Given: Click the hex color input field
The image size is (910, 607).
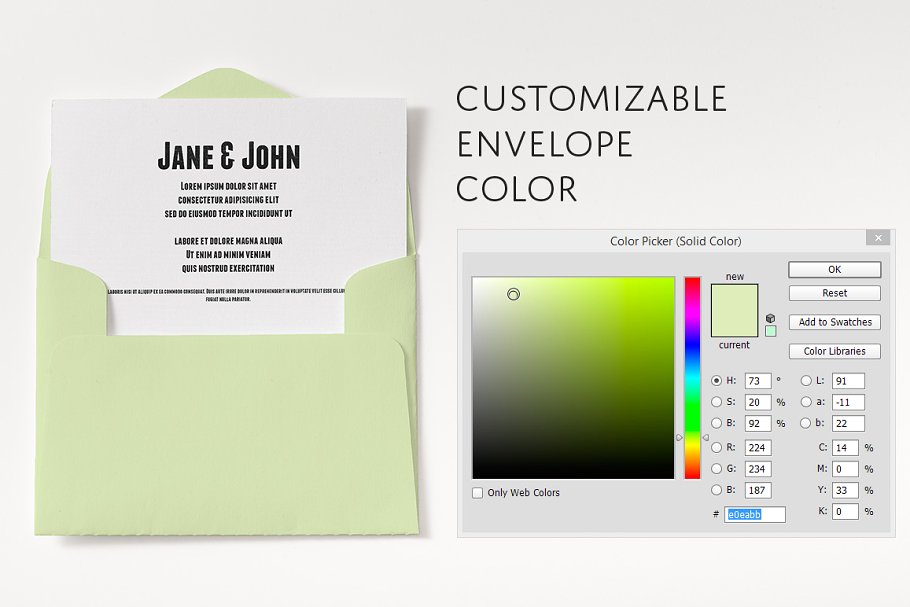Looking at the screenshot, I should click(x=755, y=514).
